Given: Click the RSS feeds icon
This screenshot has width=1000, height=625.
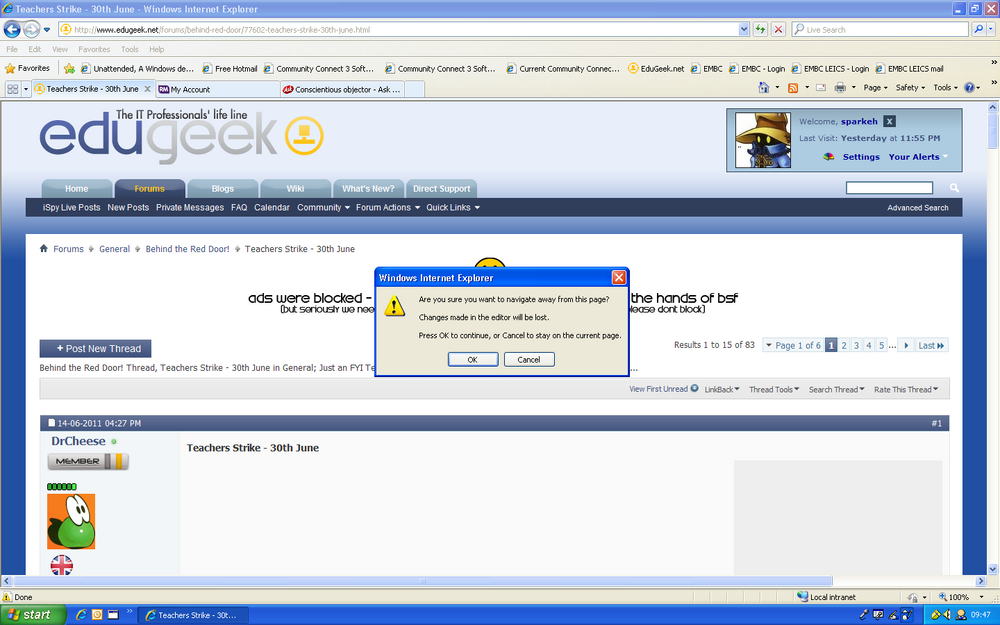Looking at the screenshot, I should [x=793, y=88].
